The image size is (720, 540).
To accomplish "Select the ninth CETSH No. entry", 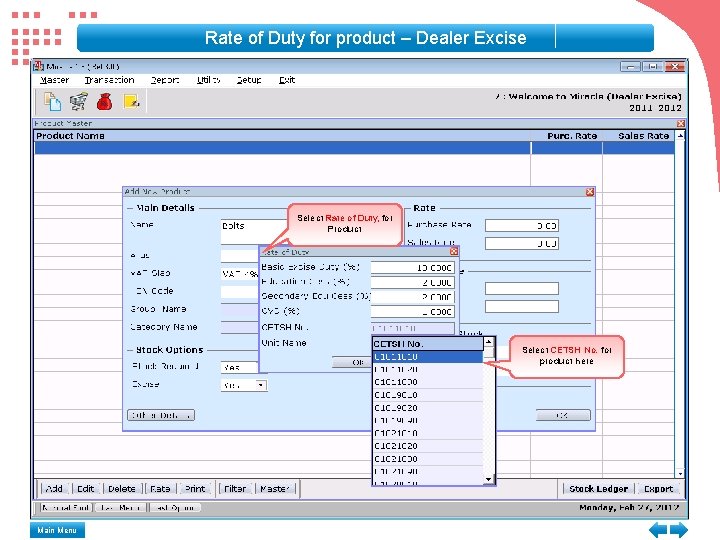I will click(x=428, y=459).
